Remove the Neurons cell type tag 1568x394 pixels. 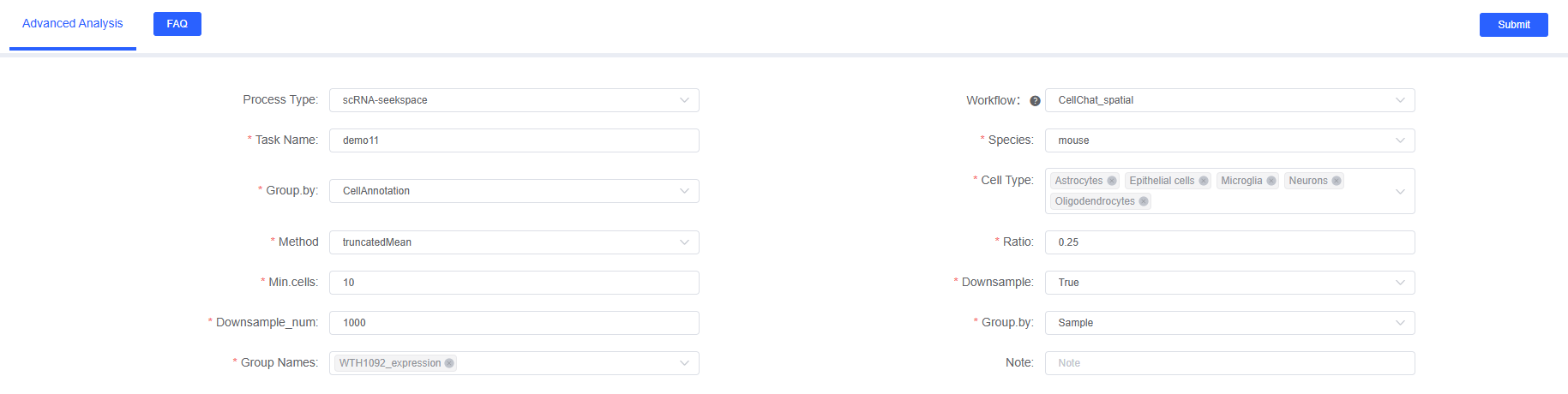point(1337,181)
